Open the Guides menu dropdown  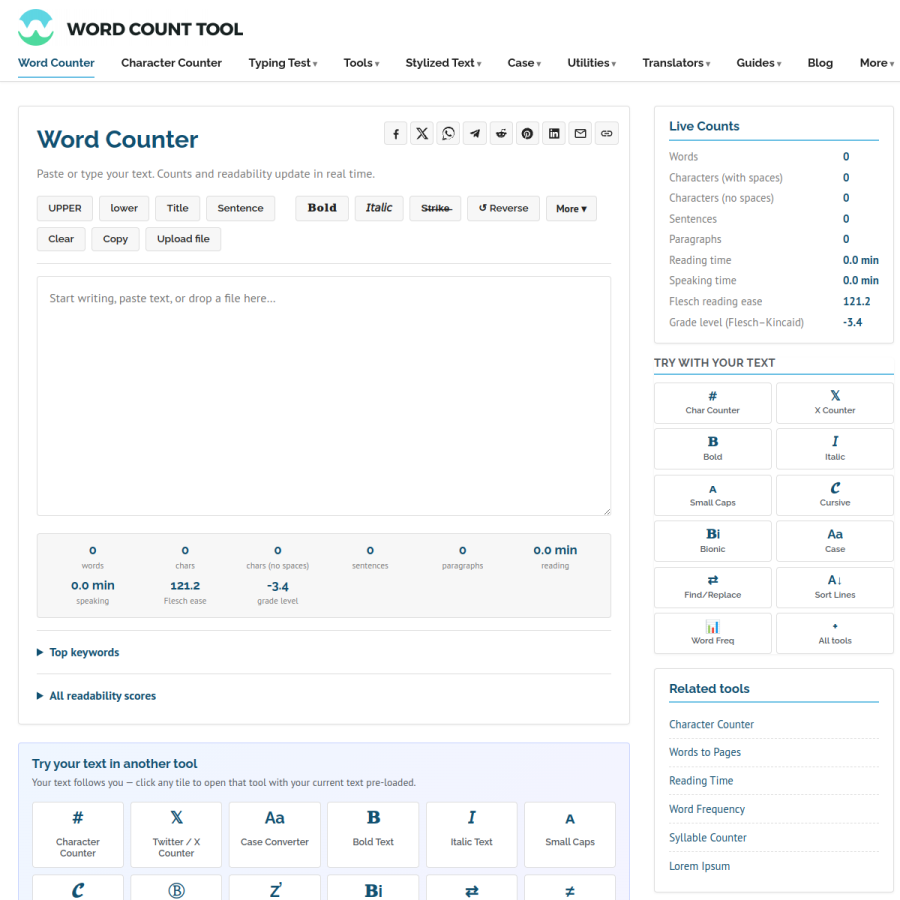pyautogui.click(x=759, y=63)
